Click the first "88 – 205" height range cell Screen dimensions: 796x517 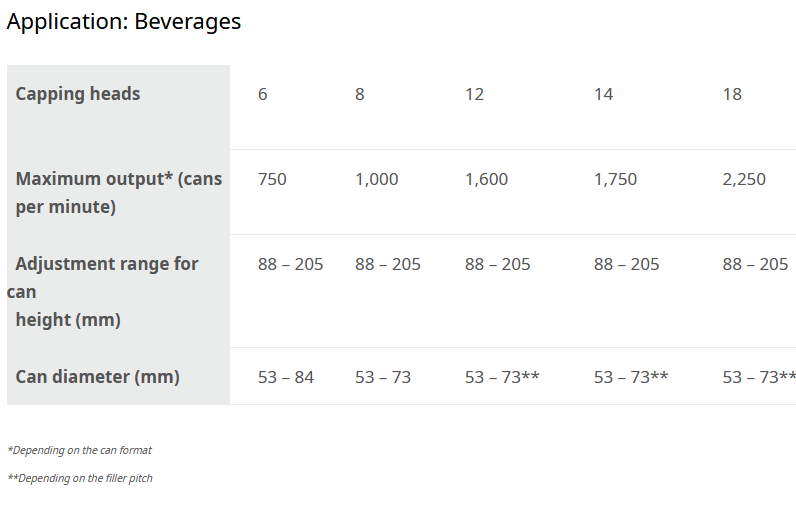click(x=291, y=265)
